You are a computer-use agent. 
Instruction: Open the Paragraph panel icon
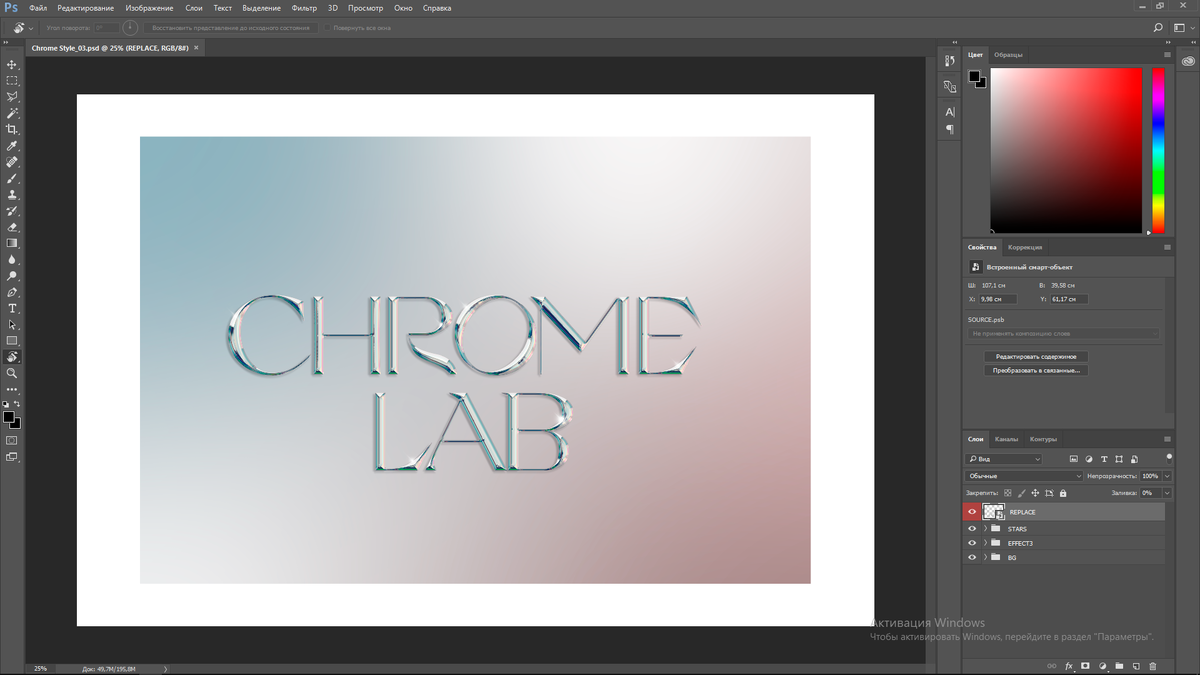point(949,129)
